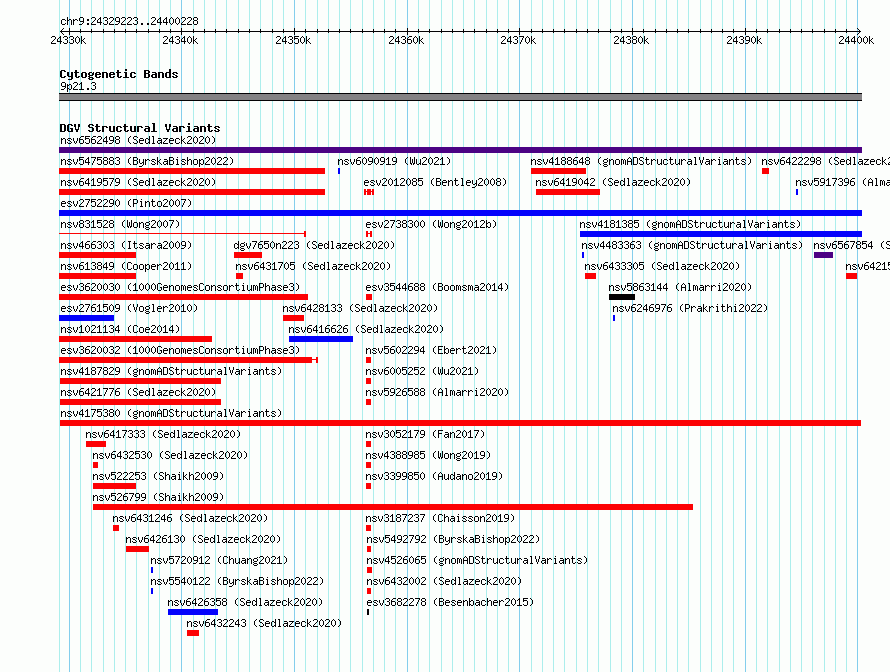Click the nsv6562498 (Sedlazeck2020) label

(138, 140)
